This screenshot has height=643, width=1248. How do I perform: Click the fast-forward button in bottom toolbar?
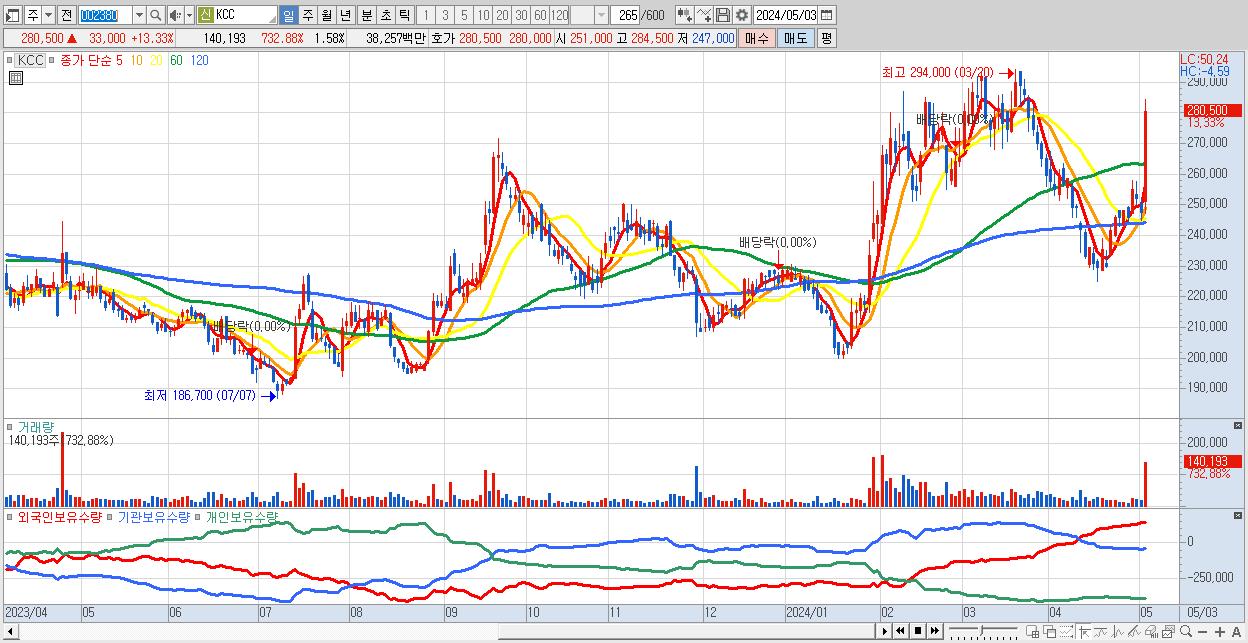(934, 631)
